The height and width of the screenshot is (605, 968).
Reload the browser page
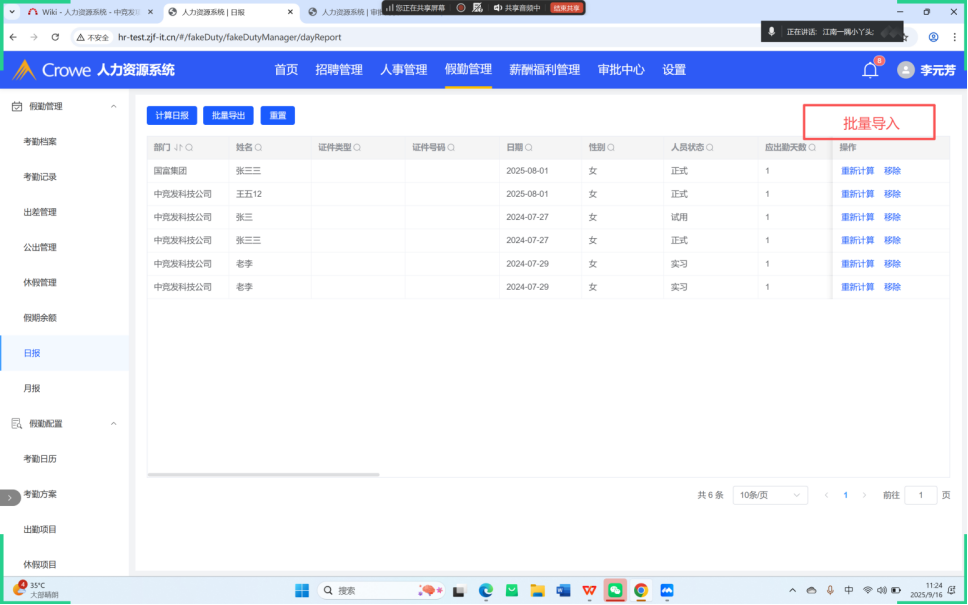click(55, 37)
